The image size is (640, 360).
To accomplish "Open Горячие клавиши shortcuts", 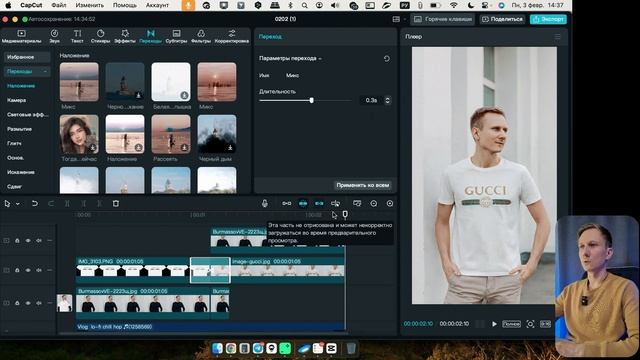I will (443, 19).
